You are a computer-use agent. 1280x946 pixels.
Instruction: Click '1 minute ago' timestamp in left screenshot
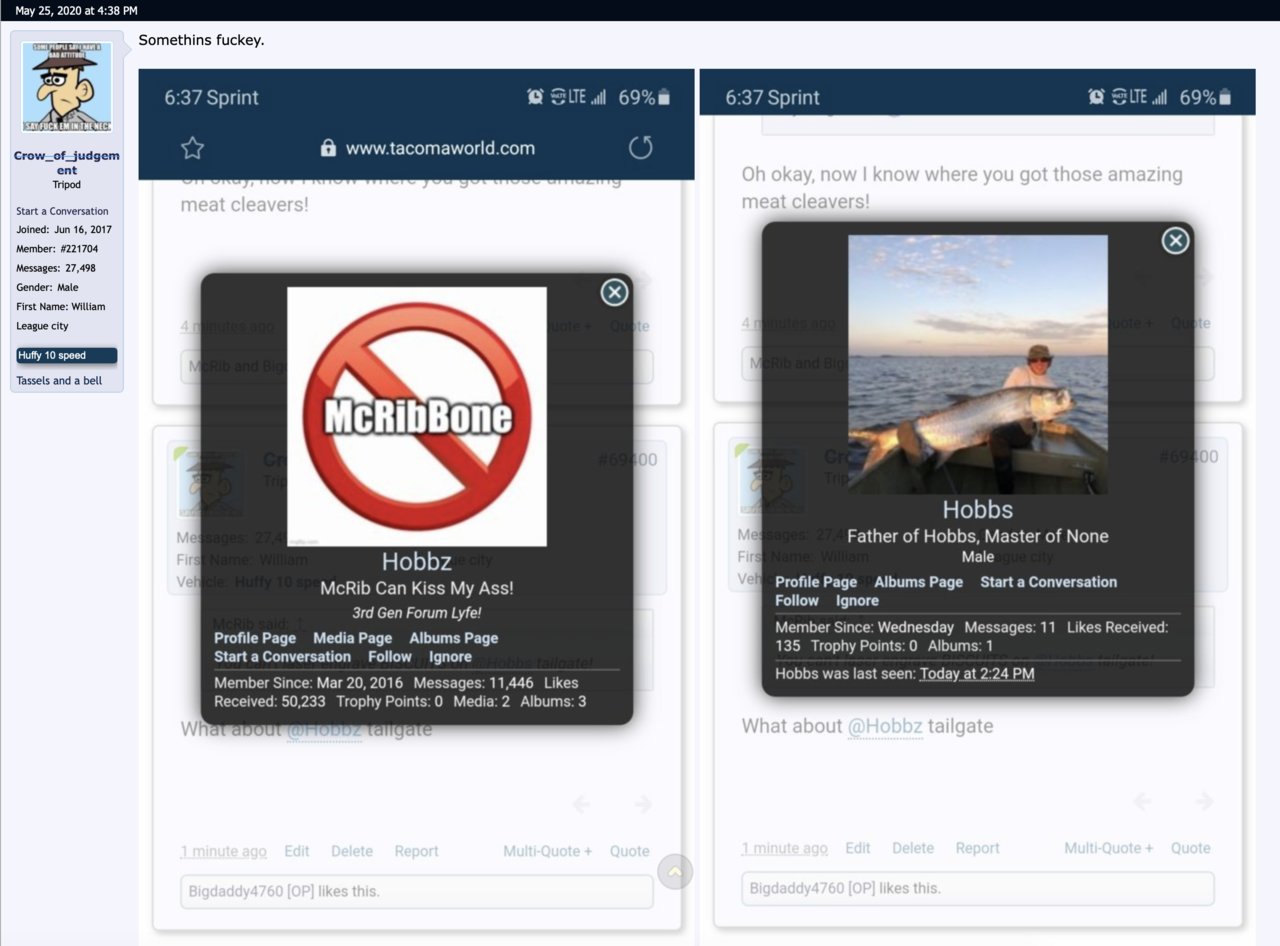pos(224,851)
